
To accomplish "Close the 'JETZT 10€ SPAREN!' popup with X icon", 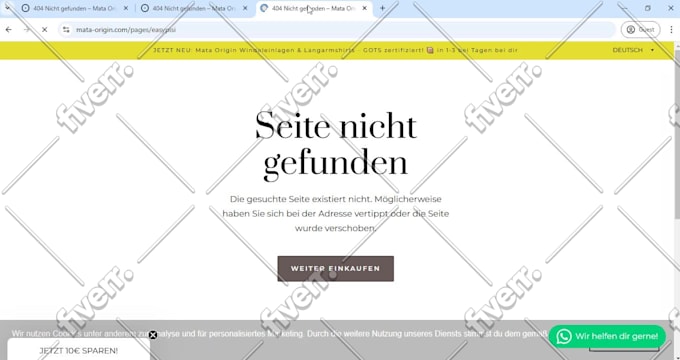I will click(x=153, y=335).
